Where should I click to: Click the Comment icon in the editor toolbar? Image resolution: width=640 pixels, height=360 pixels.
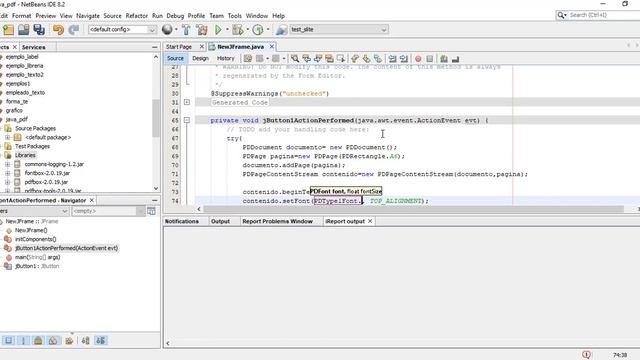(x=444, y=59)
